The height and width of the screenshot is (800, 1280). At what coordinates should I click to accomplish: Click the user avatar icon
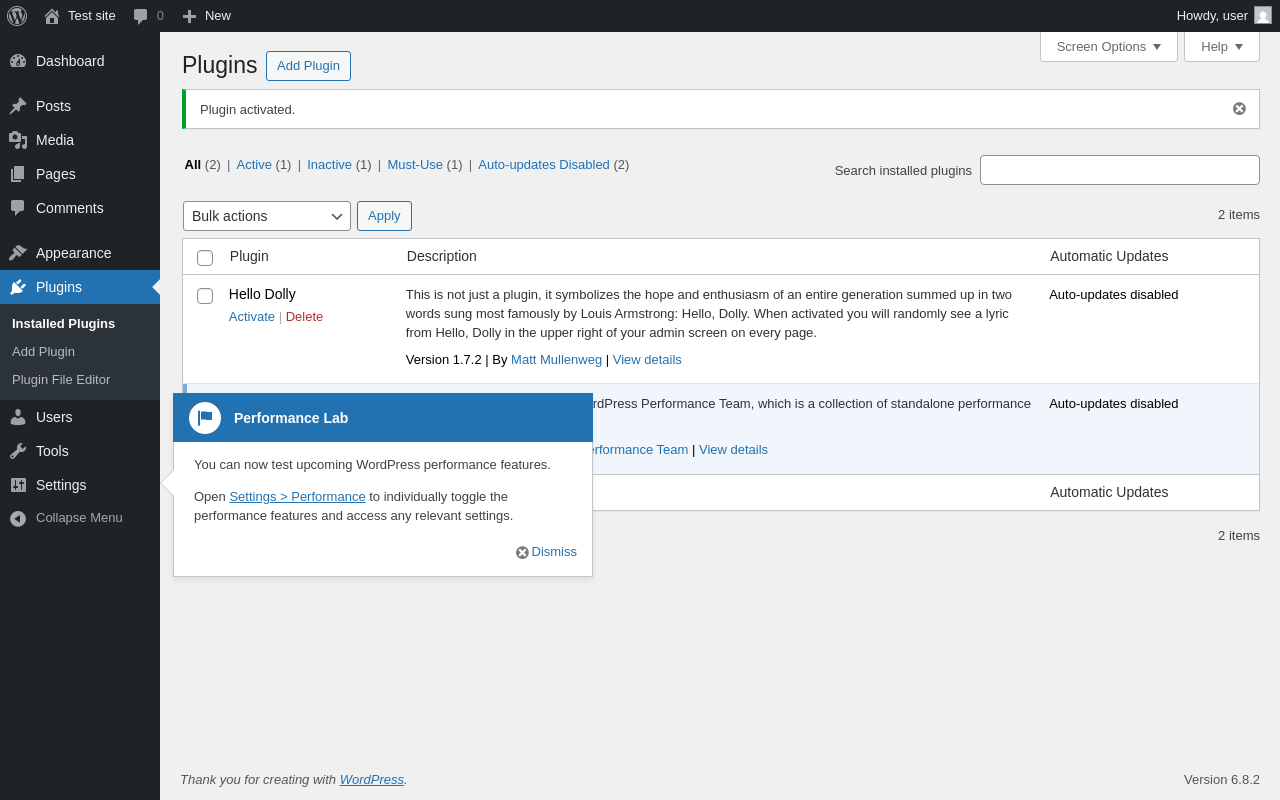tap(1263, 15)
